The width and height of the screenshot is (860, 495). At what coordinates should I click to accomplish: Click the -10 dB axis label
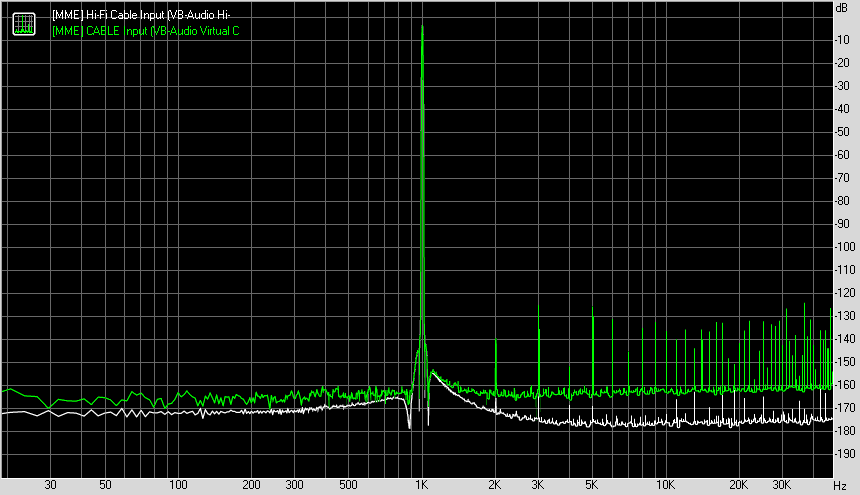tap(842, 40)
